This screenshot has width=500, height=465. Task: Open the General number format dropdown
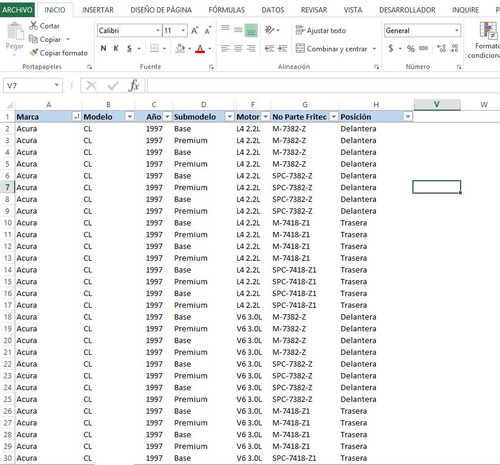pyautogui.click(x=456, y=30)
